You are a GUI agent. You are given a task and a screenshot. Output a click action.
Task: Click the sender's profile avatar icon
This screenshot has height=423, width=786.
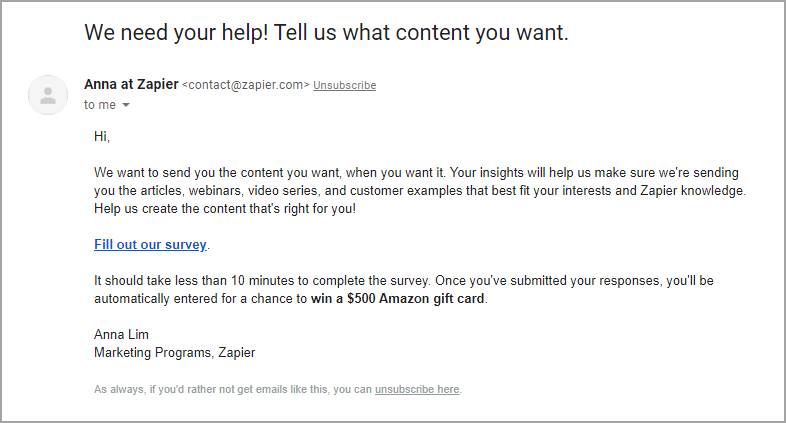pos(47,95)
